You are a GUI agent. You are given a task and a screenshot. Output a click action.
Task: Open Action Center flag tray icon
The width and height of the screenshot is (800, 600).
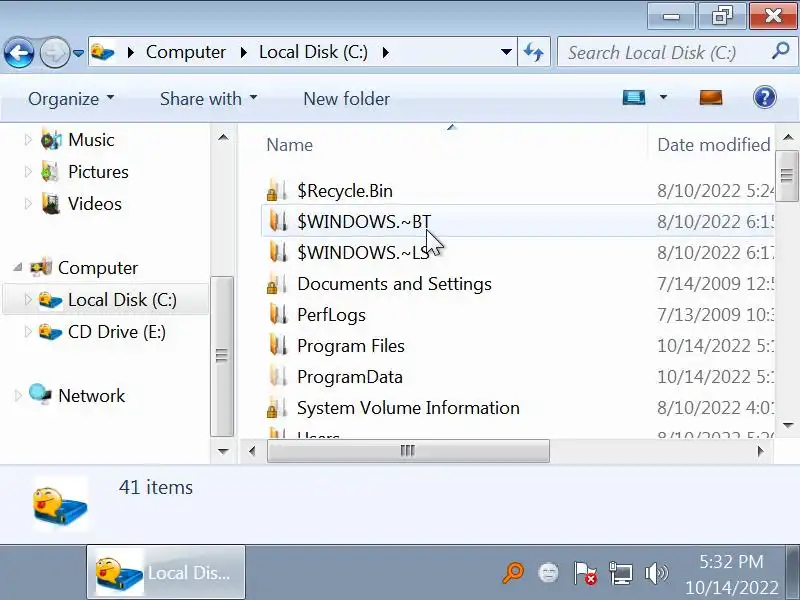pyautogui.click(x=585, y=573)
